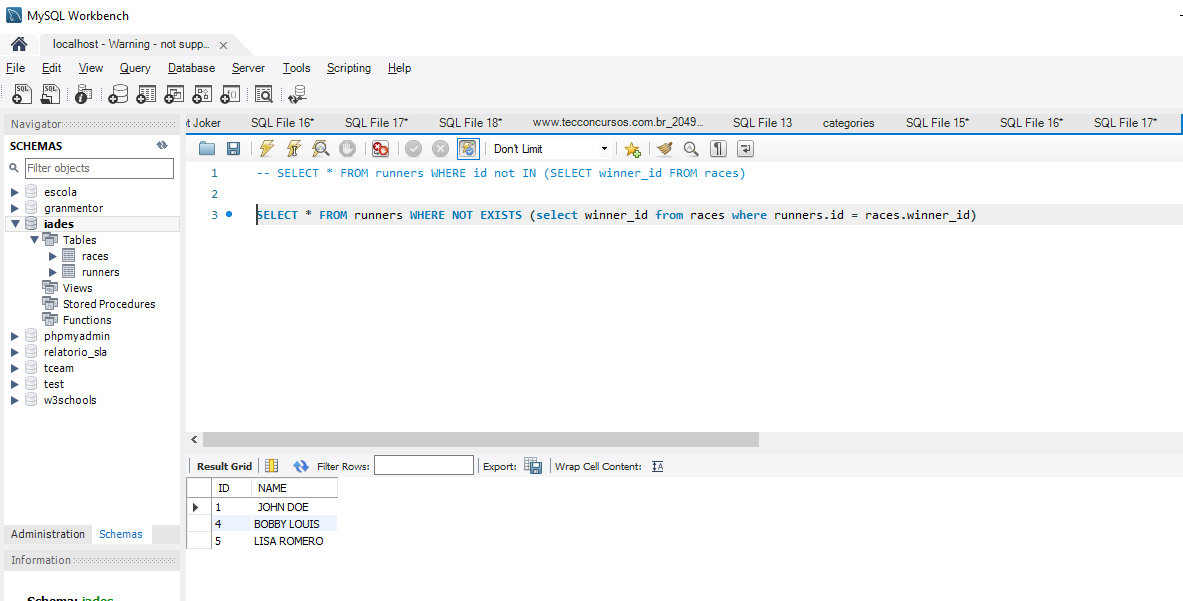Export recordset to file icon
Image resolution: width=1183 pixels, height=601 pixels.
[533, 466]
